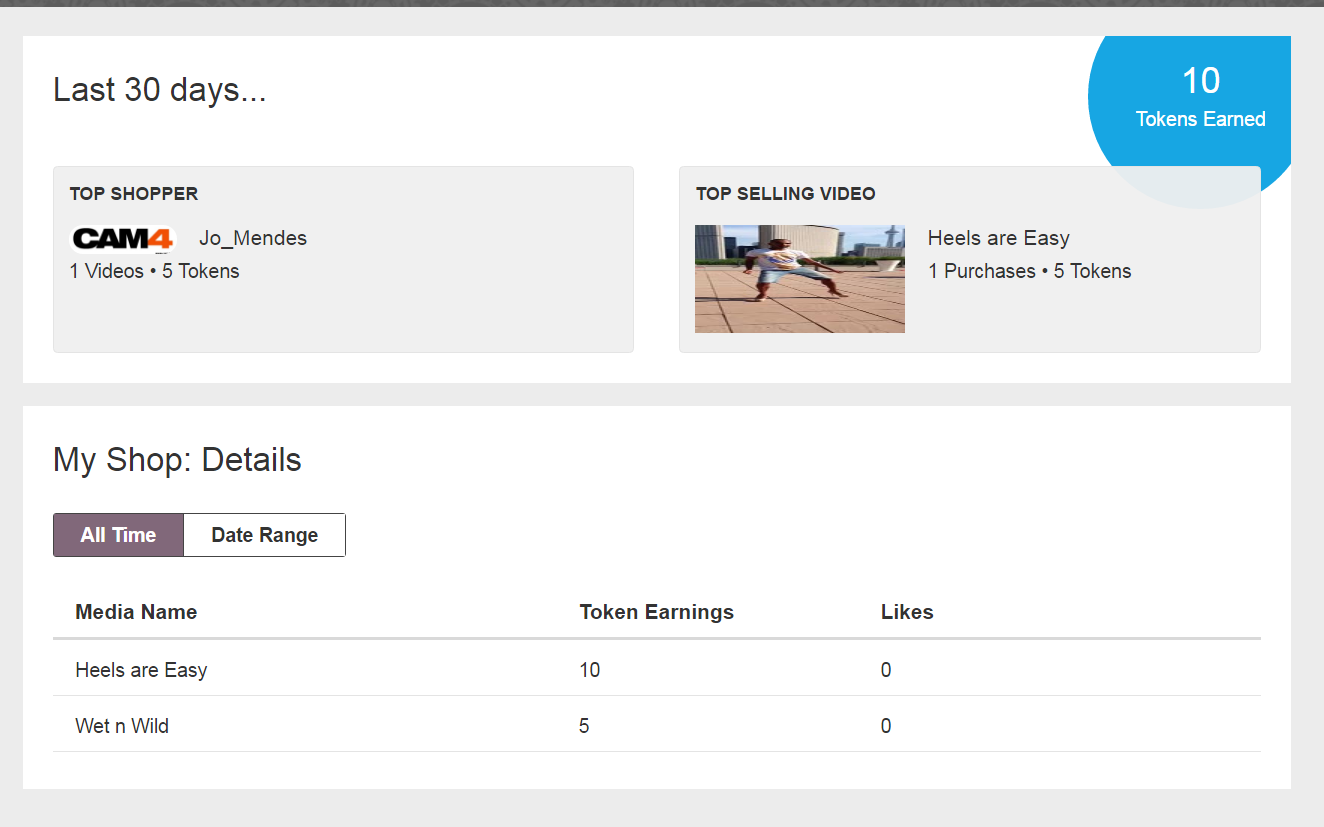This screenshot has width=1324, height=827.
Task: Open the top selling video title link
Action: (998, 238)
